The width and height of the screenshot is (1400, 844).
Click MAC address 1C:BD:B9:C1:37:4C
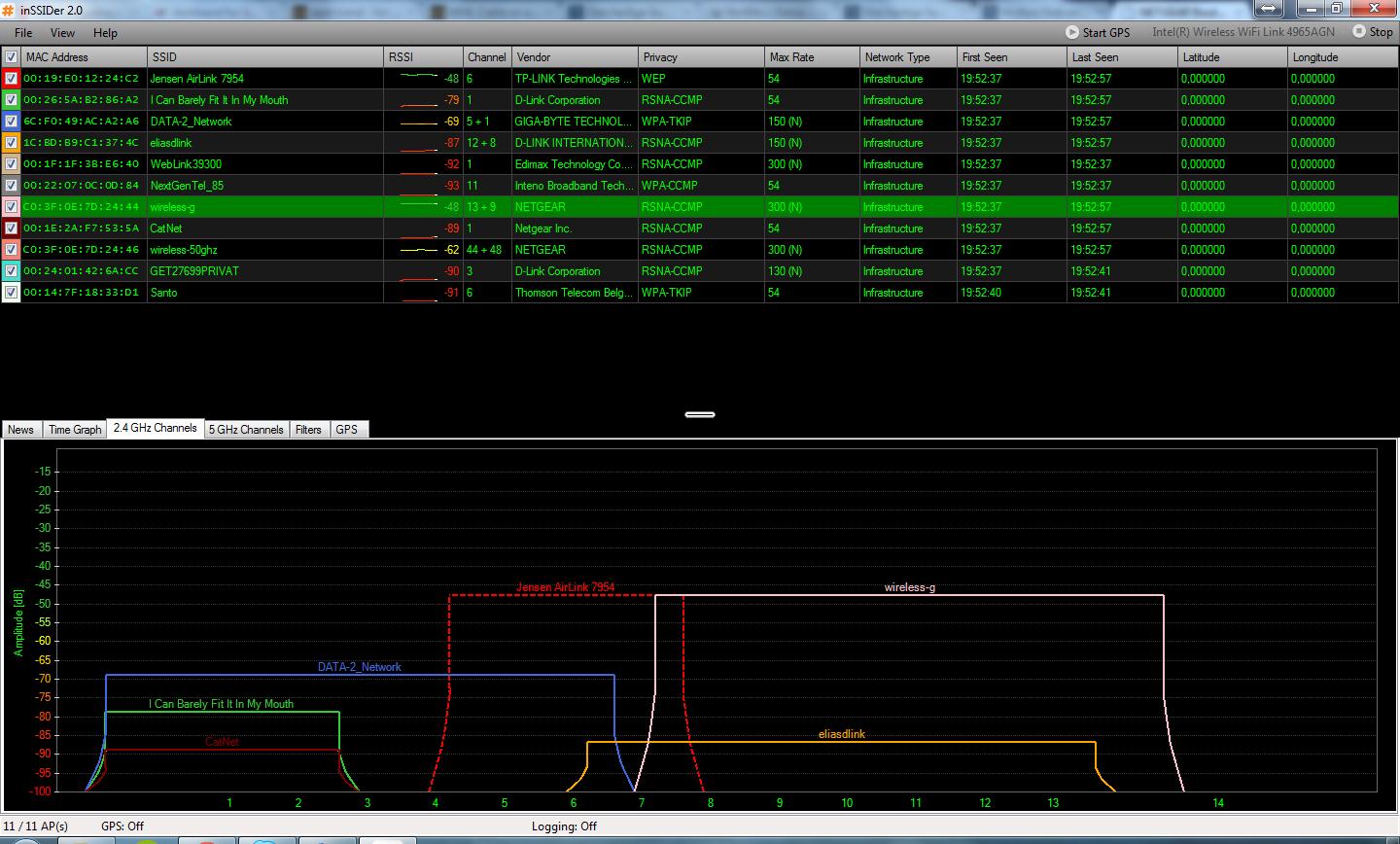click(82, 143)
